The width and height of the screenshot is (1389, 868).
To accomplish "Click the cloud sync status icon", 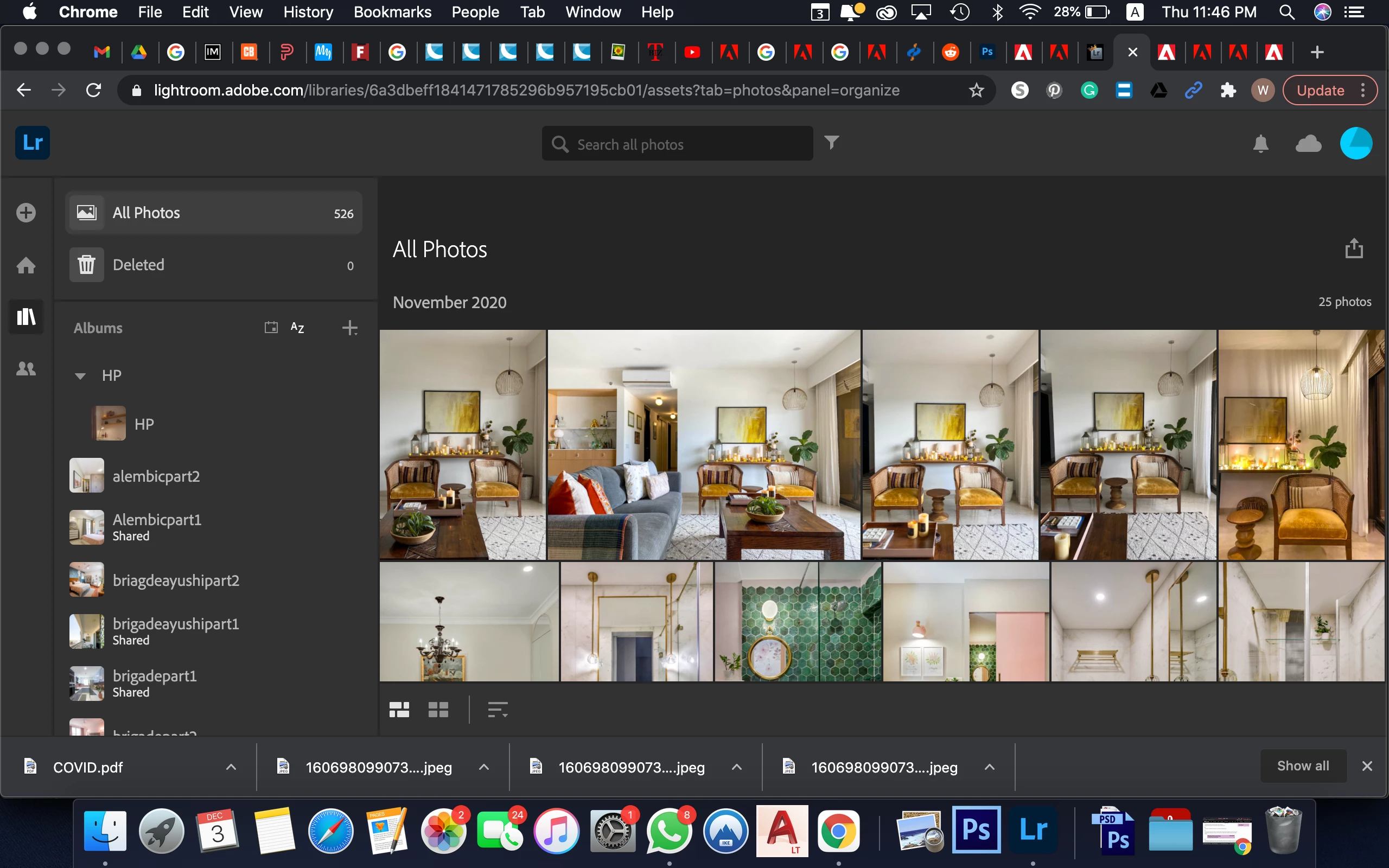I will coord(1308,144).
